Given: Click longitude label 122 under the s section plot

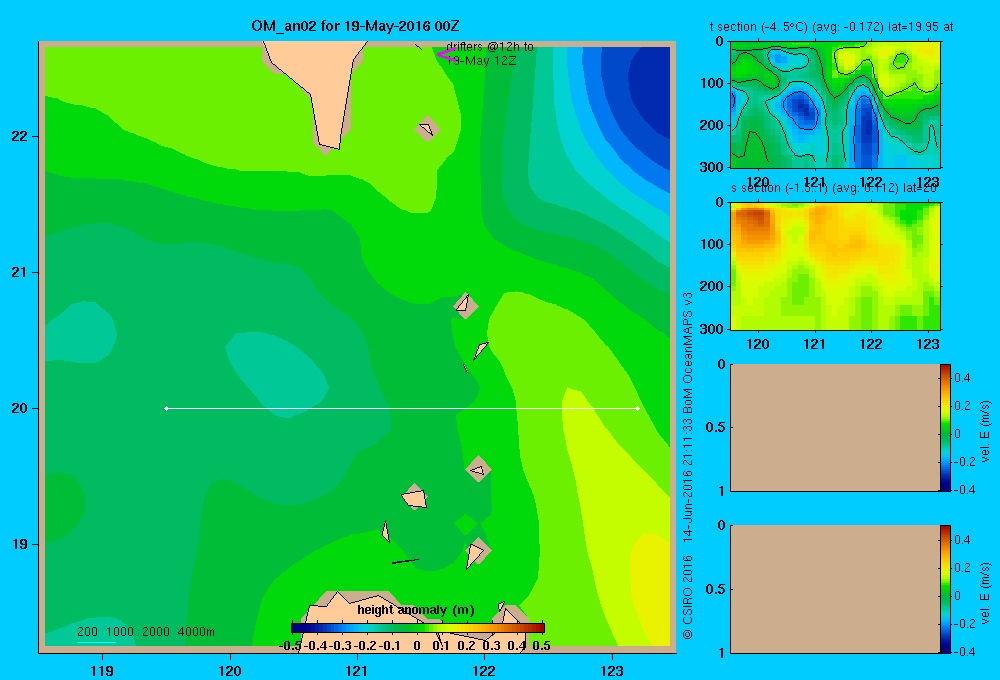Looking at the screenshot, I should tap(871, 344).
